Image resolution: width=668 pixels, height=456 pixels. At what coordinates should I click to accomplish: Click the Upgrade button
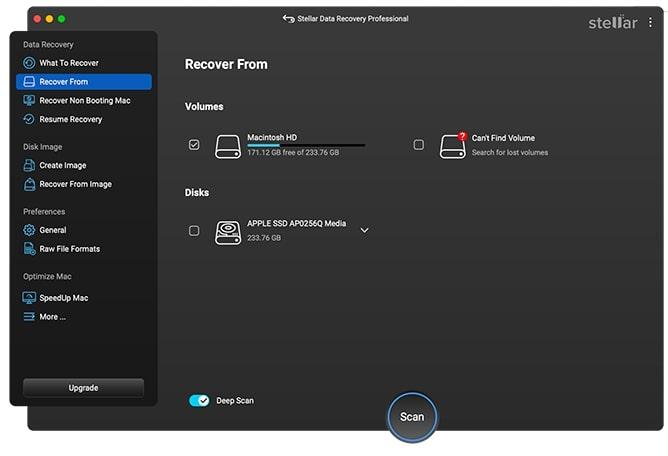(84, 388)
